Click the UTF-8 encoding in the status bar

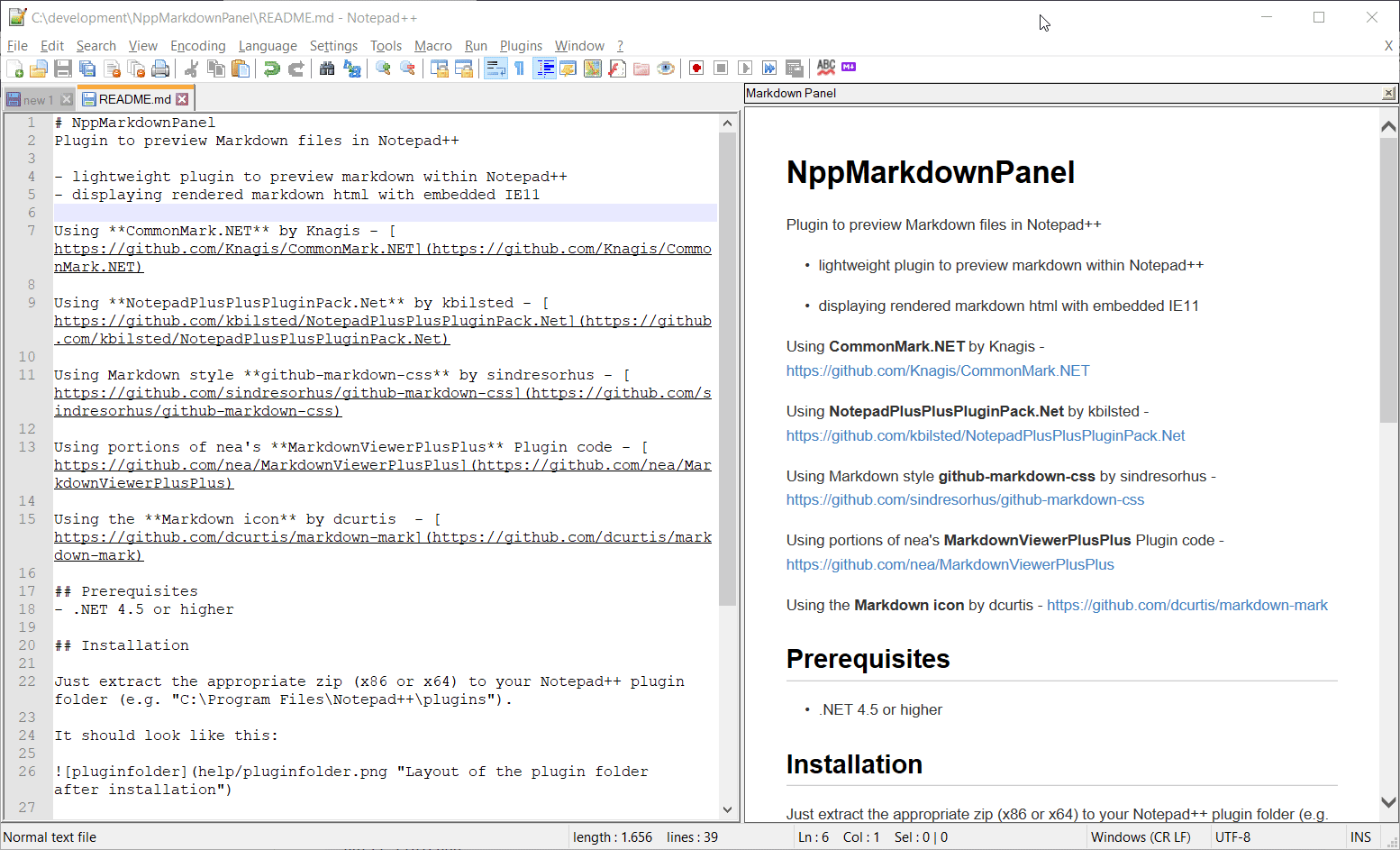(x=1232, y=837)
